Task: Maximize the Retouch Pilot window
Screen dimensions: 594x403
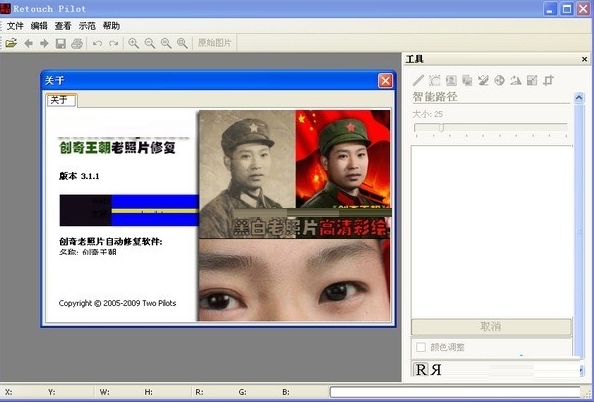Action: tap(567, 8)
